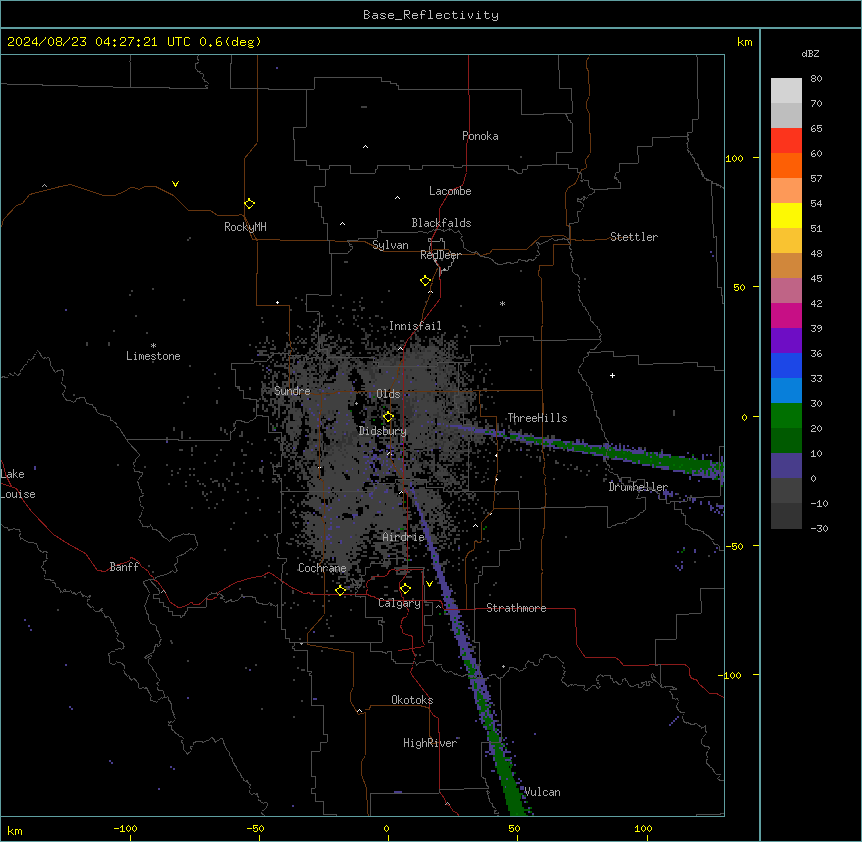Pick the bright green 20-30 dBZ legend swatch
This screenshot has height=842, width=862.
point(786,416)
